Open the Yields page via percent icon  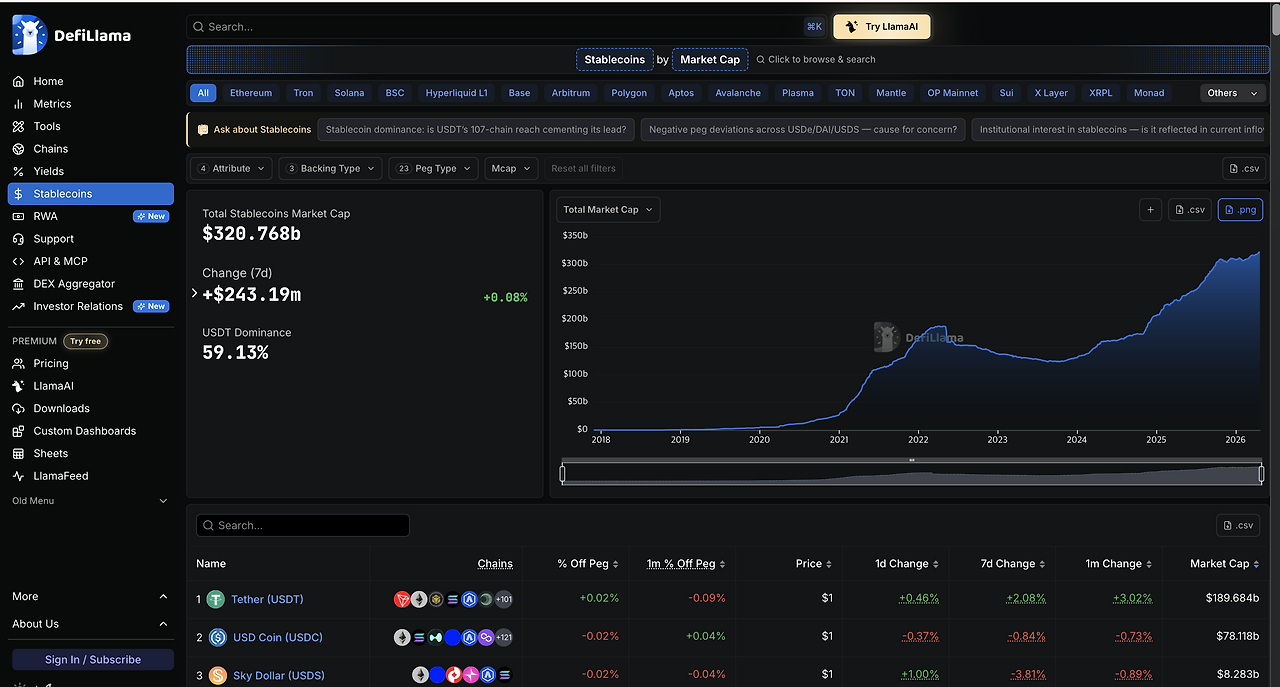pos(18,171)
